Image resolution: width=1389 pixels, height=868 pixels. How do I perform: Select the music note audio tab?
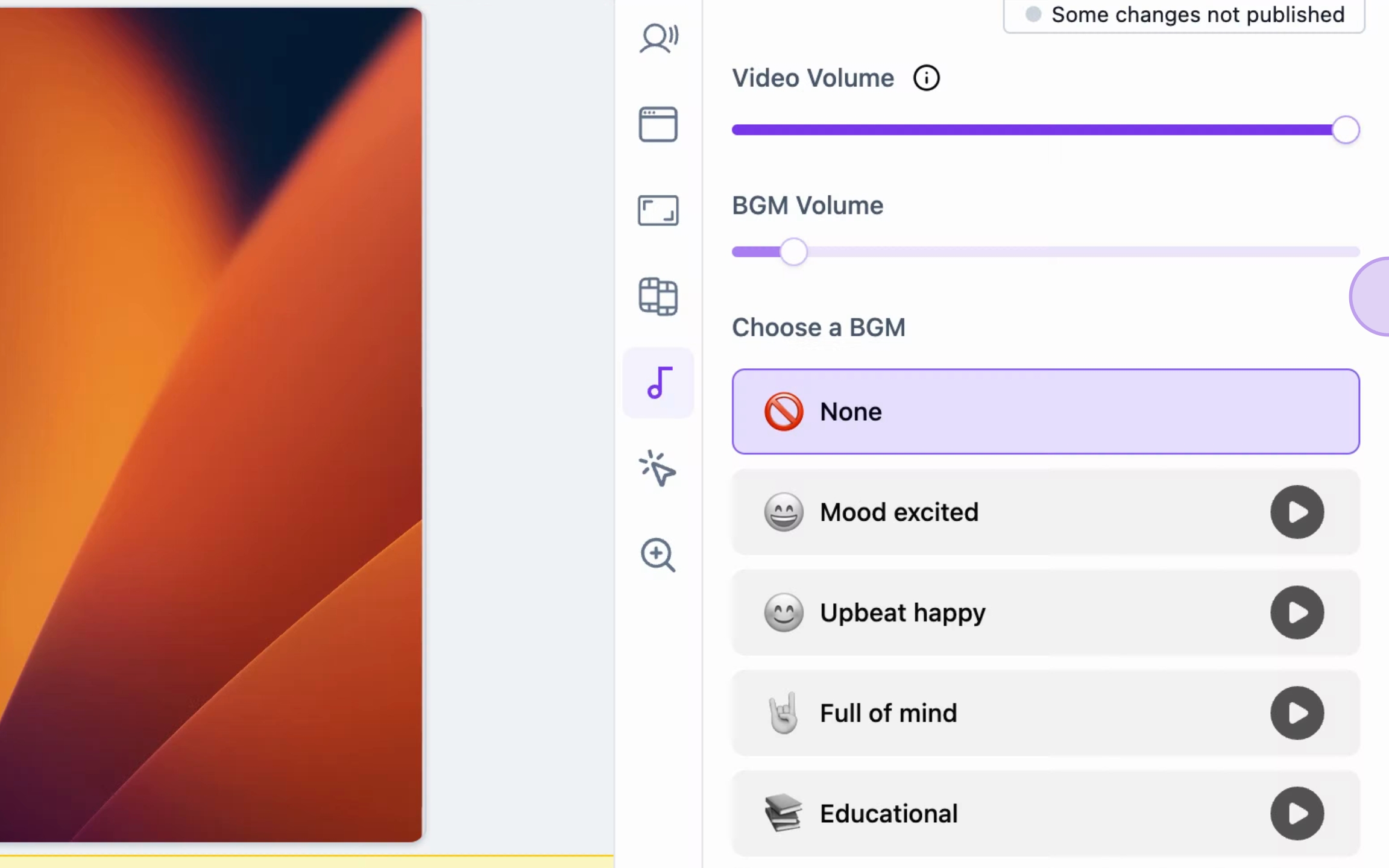click(x=658, y=383)
